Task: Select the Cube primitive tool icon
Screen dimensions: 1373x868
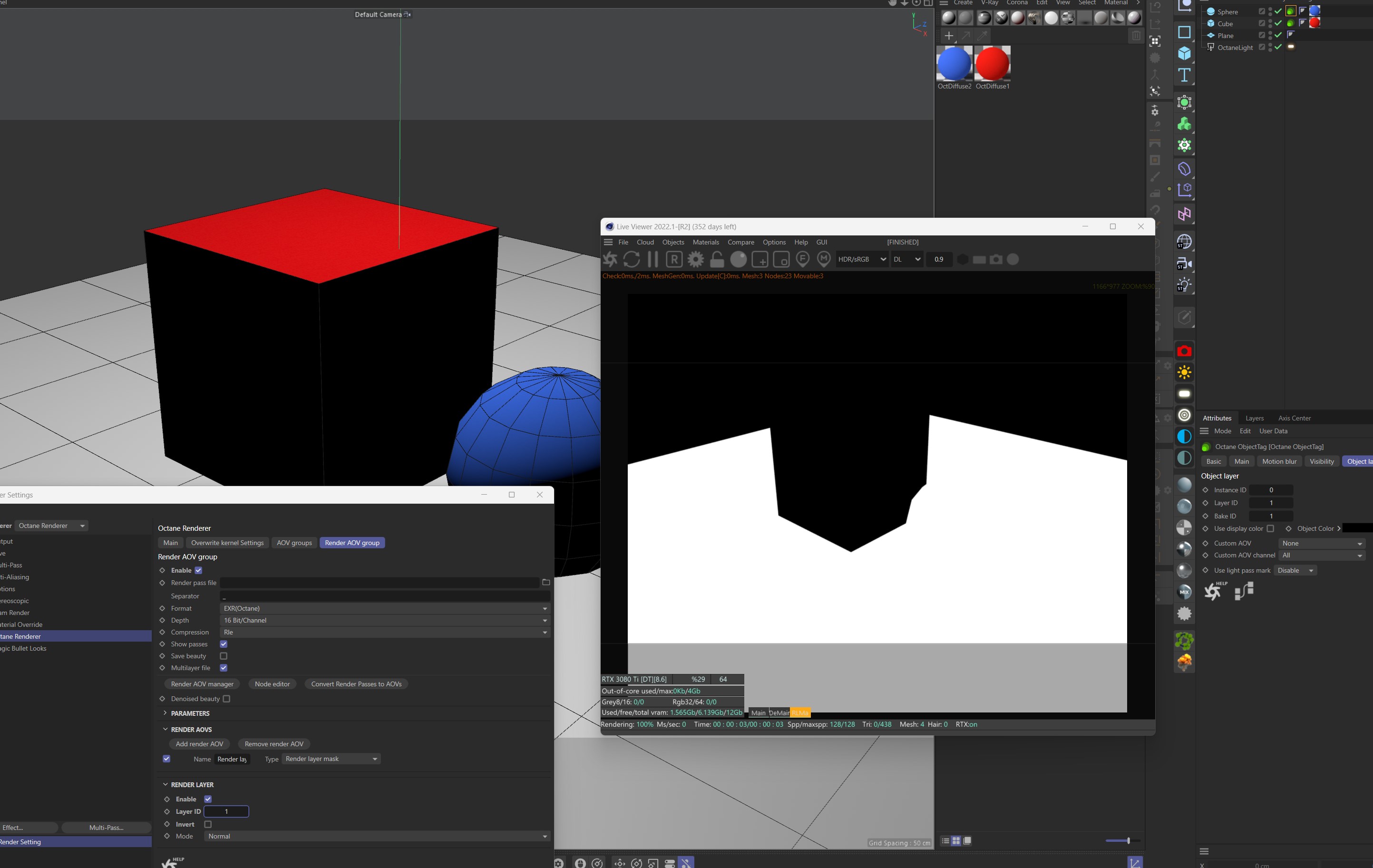Action: tap(1184, 54)
